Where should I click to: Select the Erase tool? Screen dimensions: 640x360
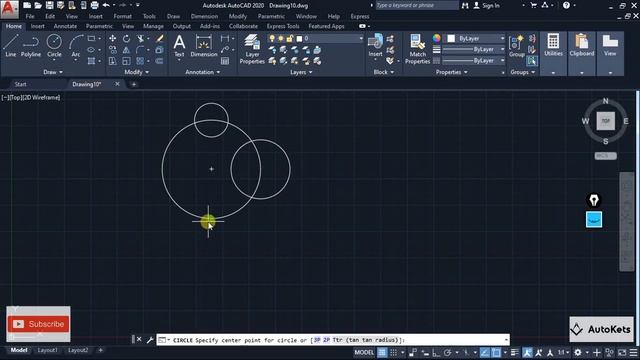pos(160,38)
